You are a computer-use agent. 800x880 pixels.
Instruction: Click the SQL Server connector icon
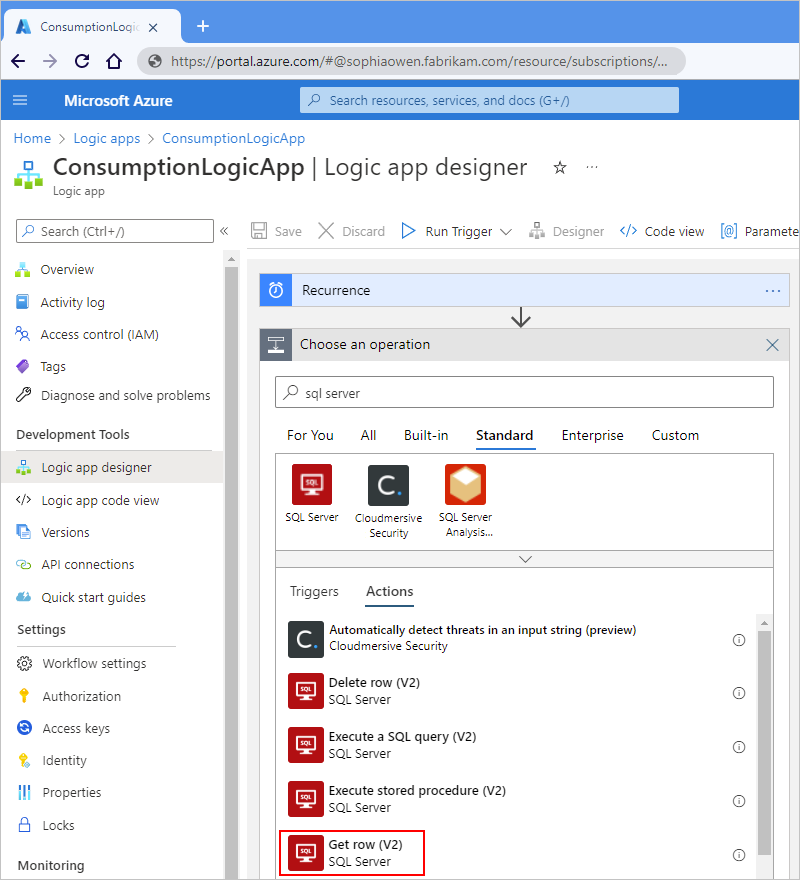point(311,485)
